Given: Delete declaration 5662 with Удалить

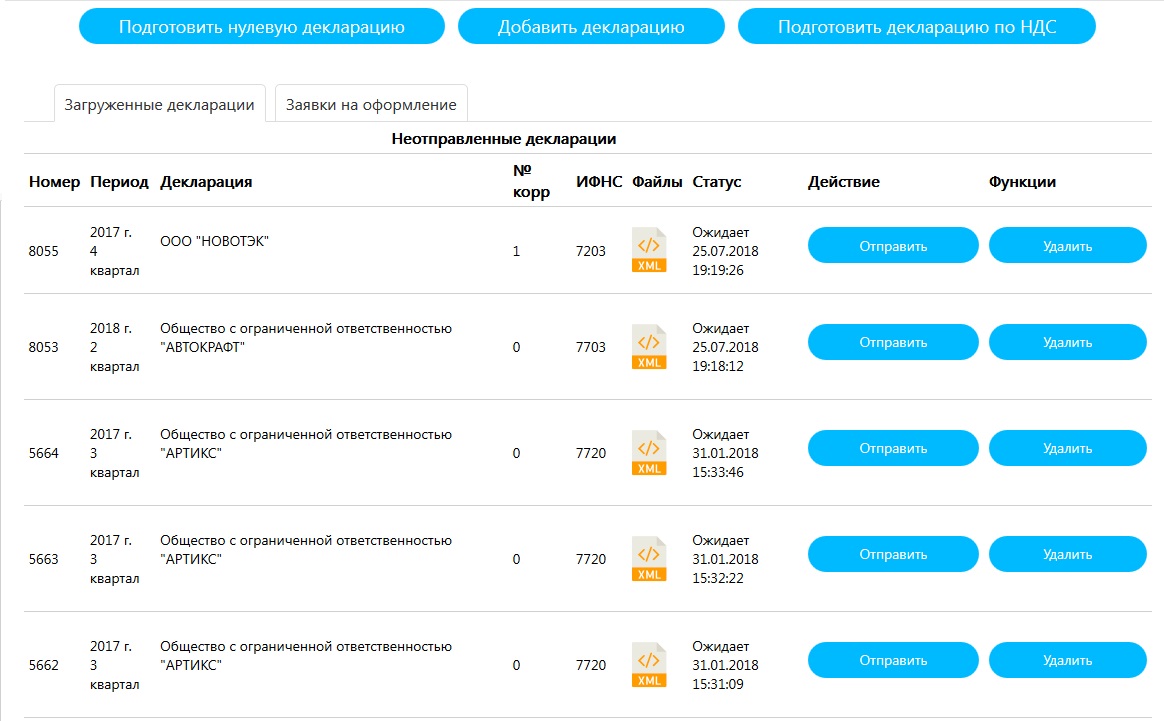Looking at the screenshot, I should (x=1067, y=661).
